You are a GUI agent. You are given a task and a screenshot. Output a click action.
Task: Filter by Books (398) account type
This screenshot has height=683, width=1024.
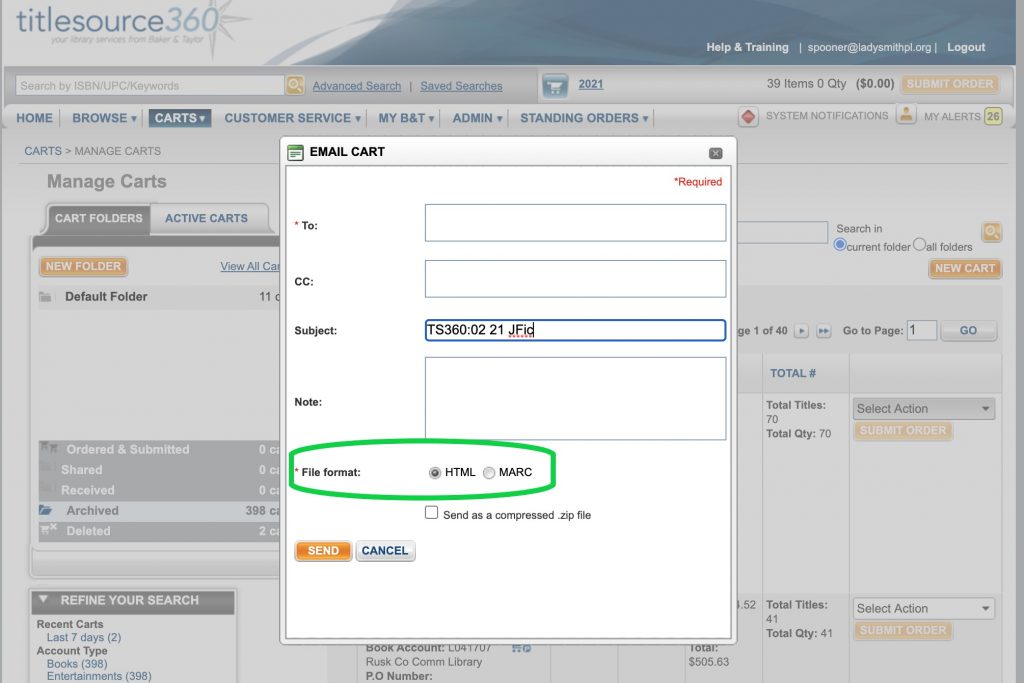(76, 663)
